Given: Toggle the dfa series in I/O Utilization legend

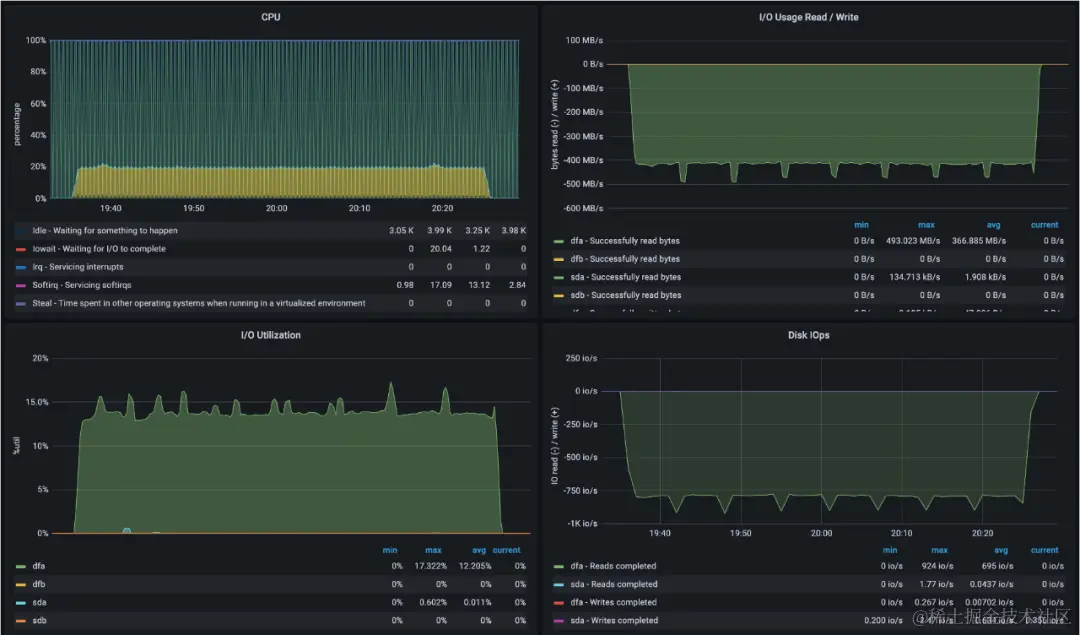Looking at the screenshot, I should coord(39,566).
